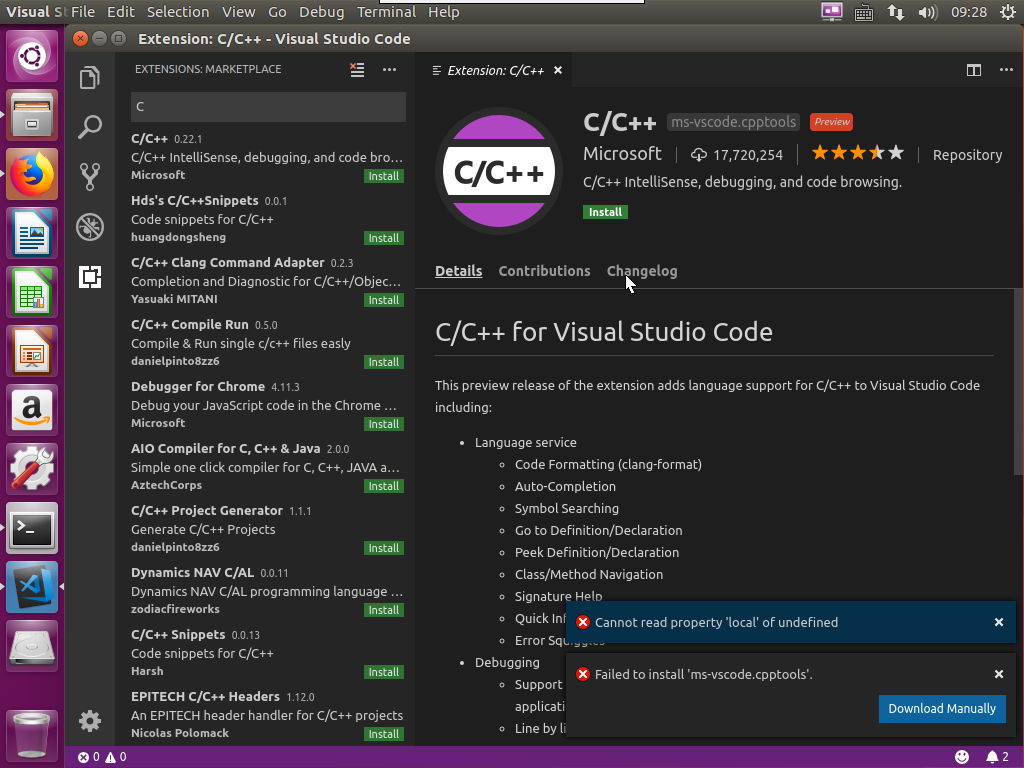Install Dynamics NAV C/AL extension

(383, 611)
